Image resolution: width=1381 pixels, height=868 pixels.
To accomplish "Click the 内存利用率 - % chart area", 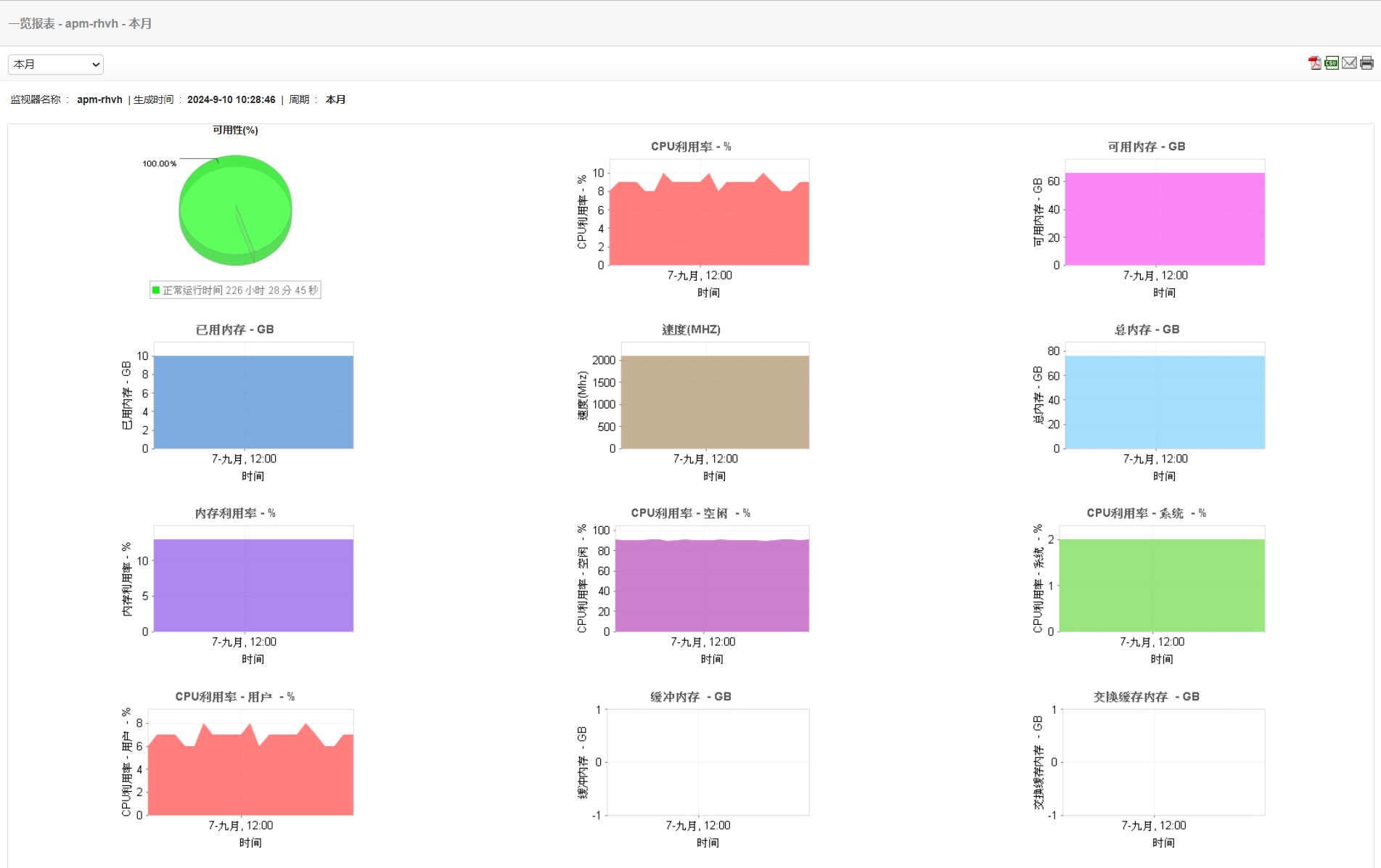I will tap(253, 578).
